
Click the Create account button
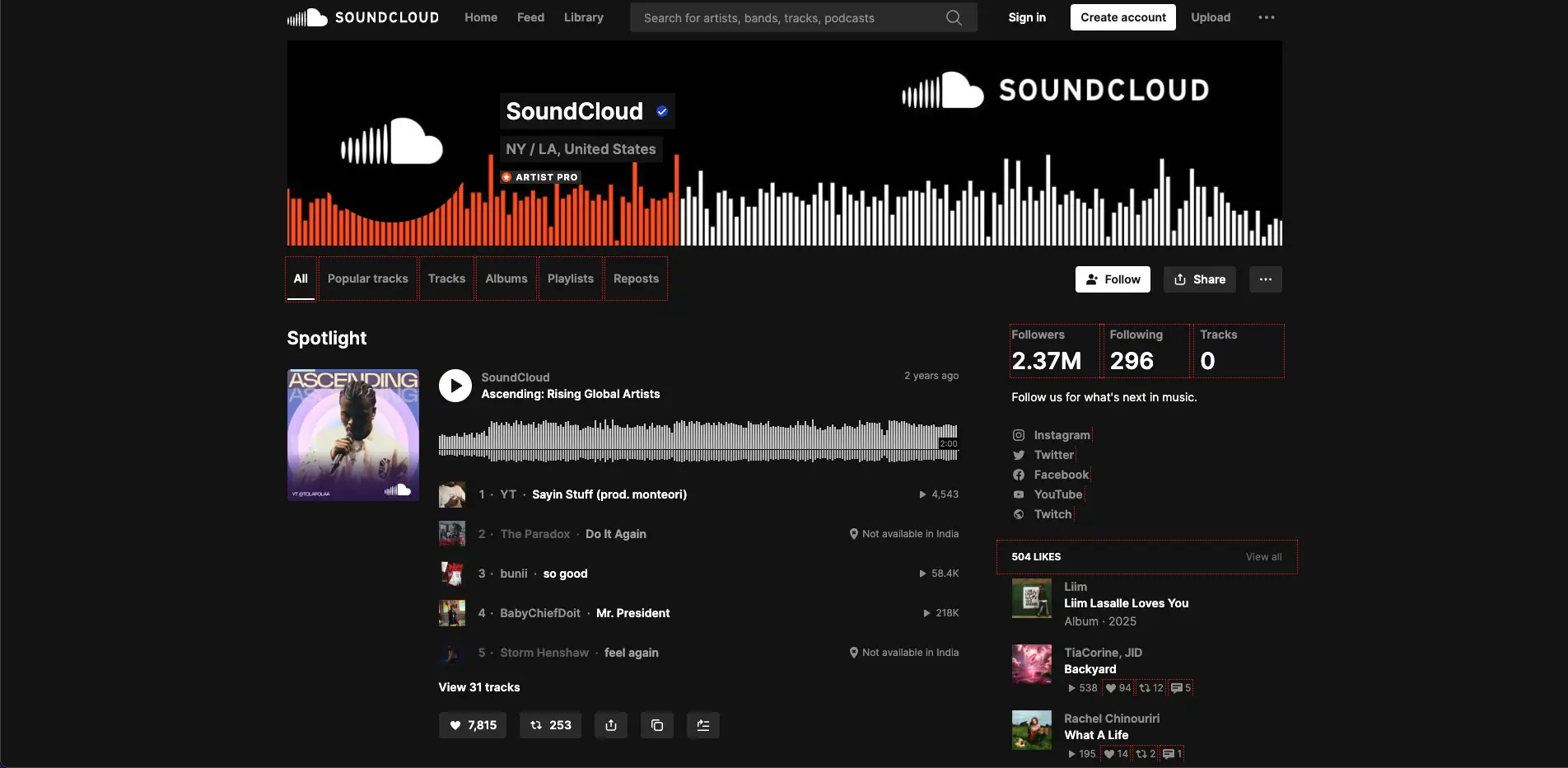click(1122, 17)
